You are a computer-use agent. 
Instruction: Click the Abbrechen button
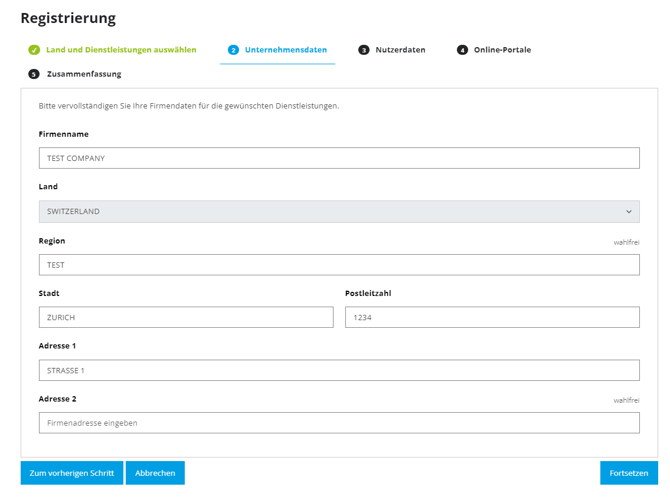tap(155, 473)
